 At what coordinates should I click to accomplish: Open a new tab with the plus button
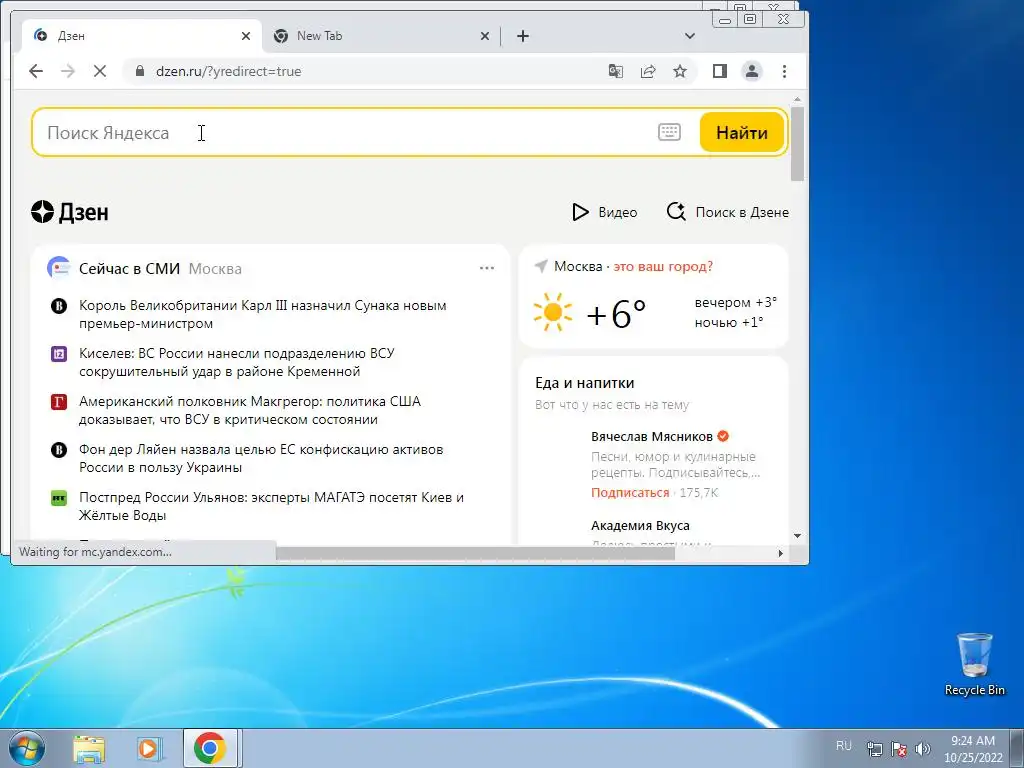click(522, 36)
